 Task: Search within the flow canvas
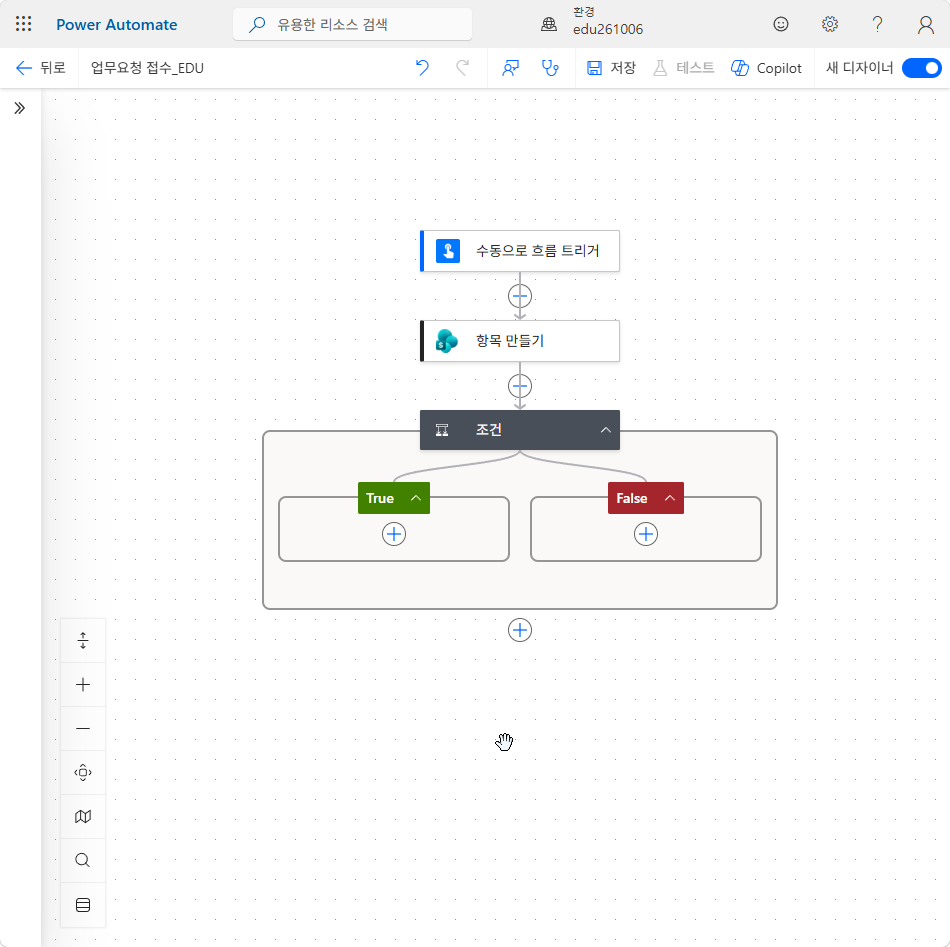pyautogui.click(x=83, y=860)
